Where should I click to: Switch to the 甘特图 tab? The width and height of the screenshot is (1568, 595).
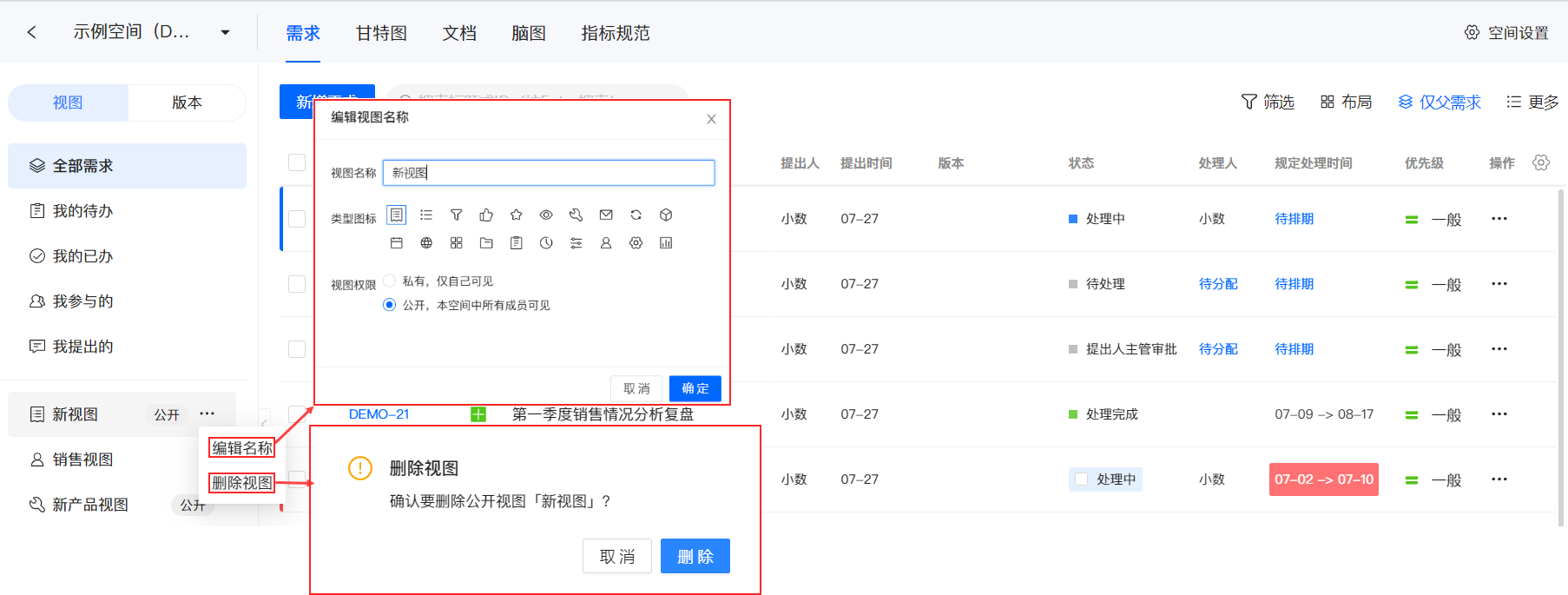(381, 33)
